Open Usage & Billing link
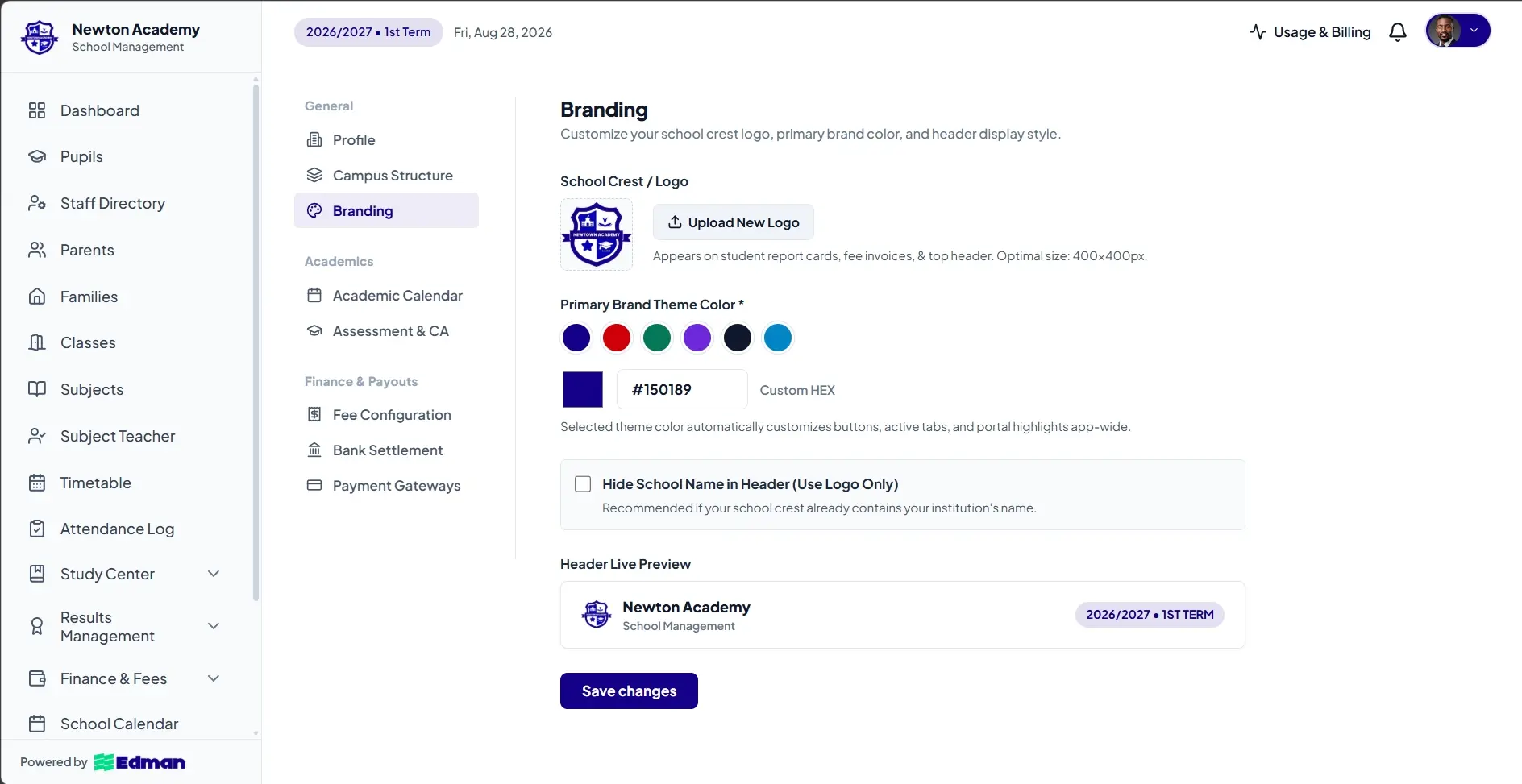The width and height of the screenshot is (1522, 784). click(x=1311, y=32)
